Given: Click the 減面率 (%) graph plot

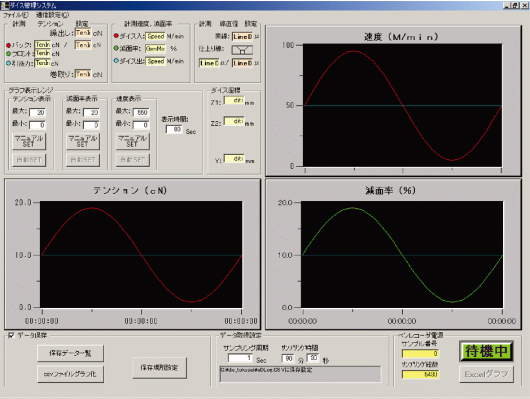Looking at the screenshot, I should pyautogui.click(x=402, y=254).
